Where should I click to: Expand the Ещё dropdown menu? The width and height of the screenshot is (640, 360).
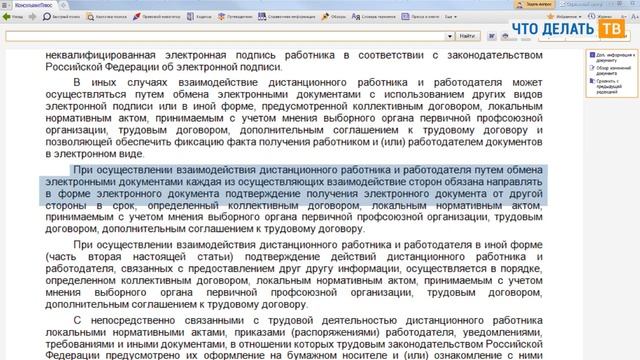[x=451, y=17]
